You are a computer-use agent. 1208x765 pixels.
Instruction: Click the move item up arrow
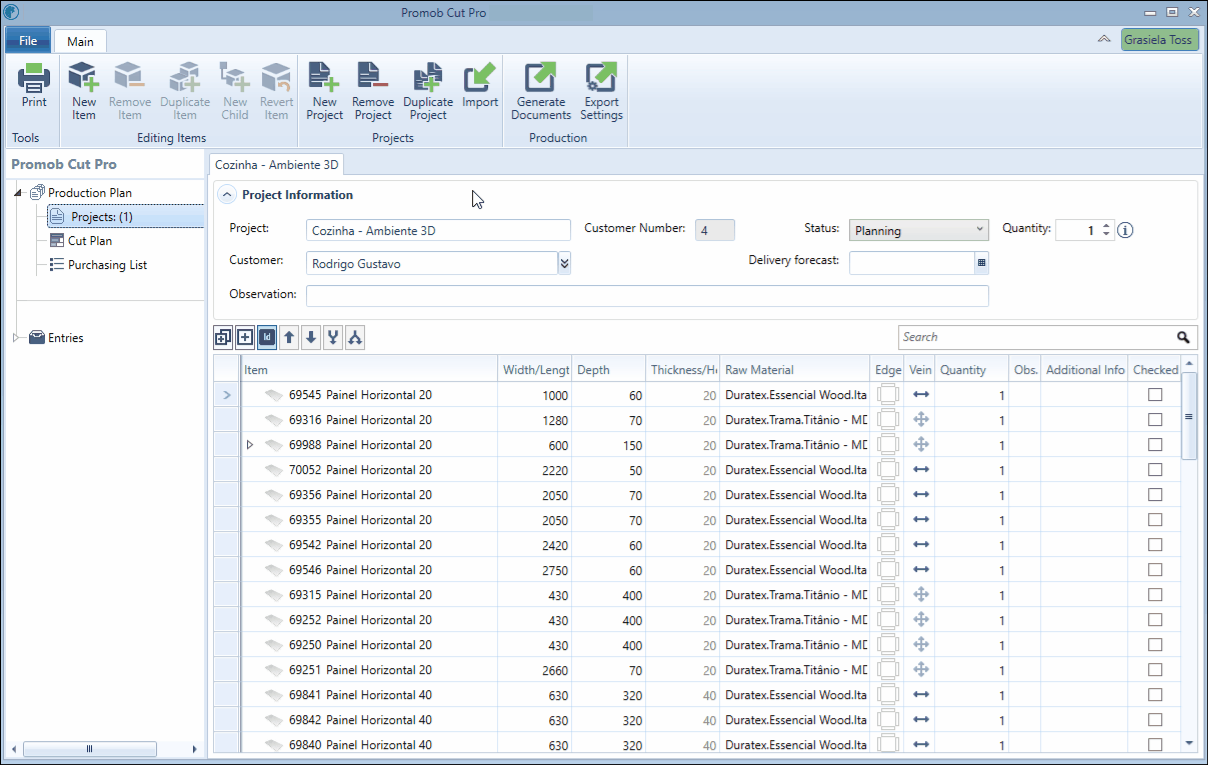[x=289, y=338]
